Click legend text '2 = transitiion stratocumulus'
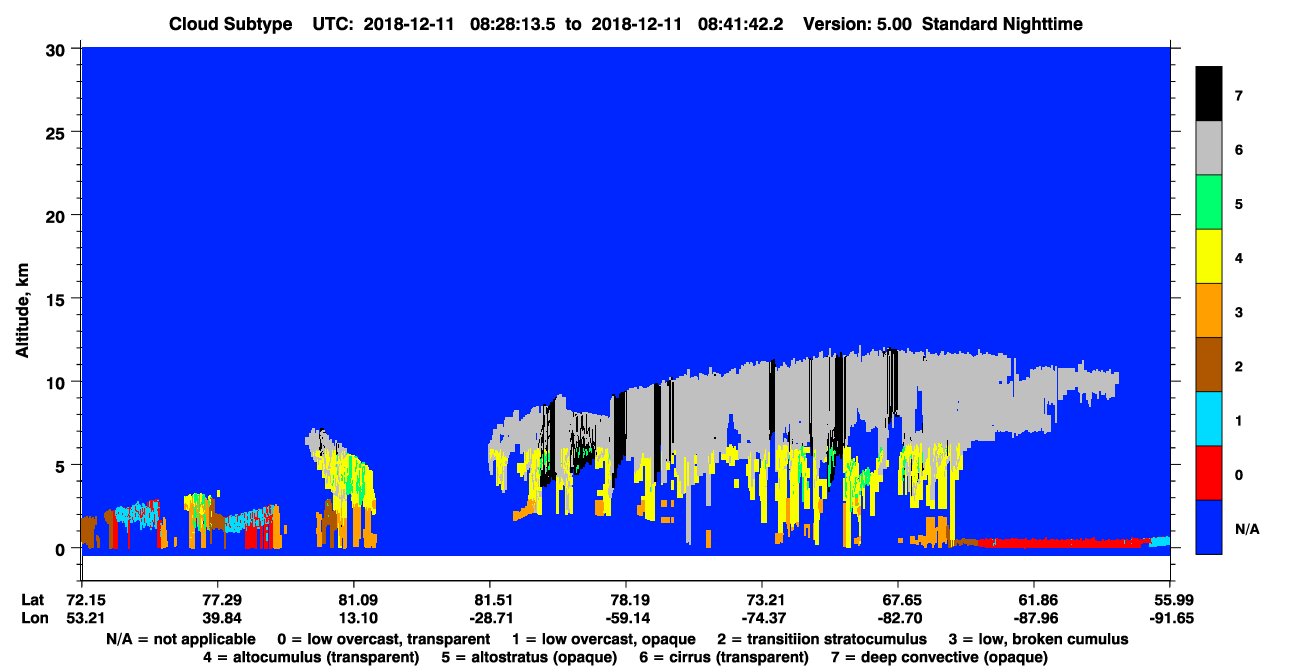The image size is (1300, 667). 822,639
